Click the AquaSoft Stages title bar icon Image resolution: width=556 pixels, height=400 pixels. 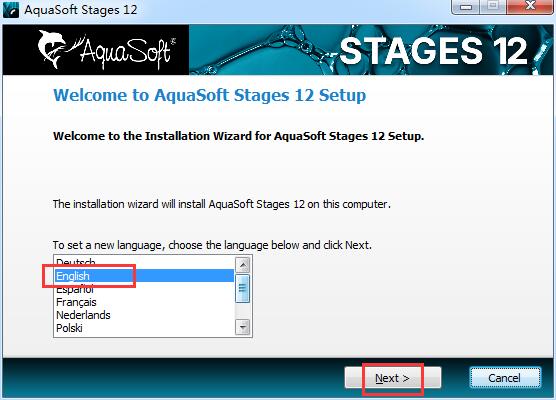pos(11,10)
